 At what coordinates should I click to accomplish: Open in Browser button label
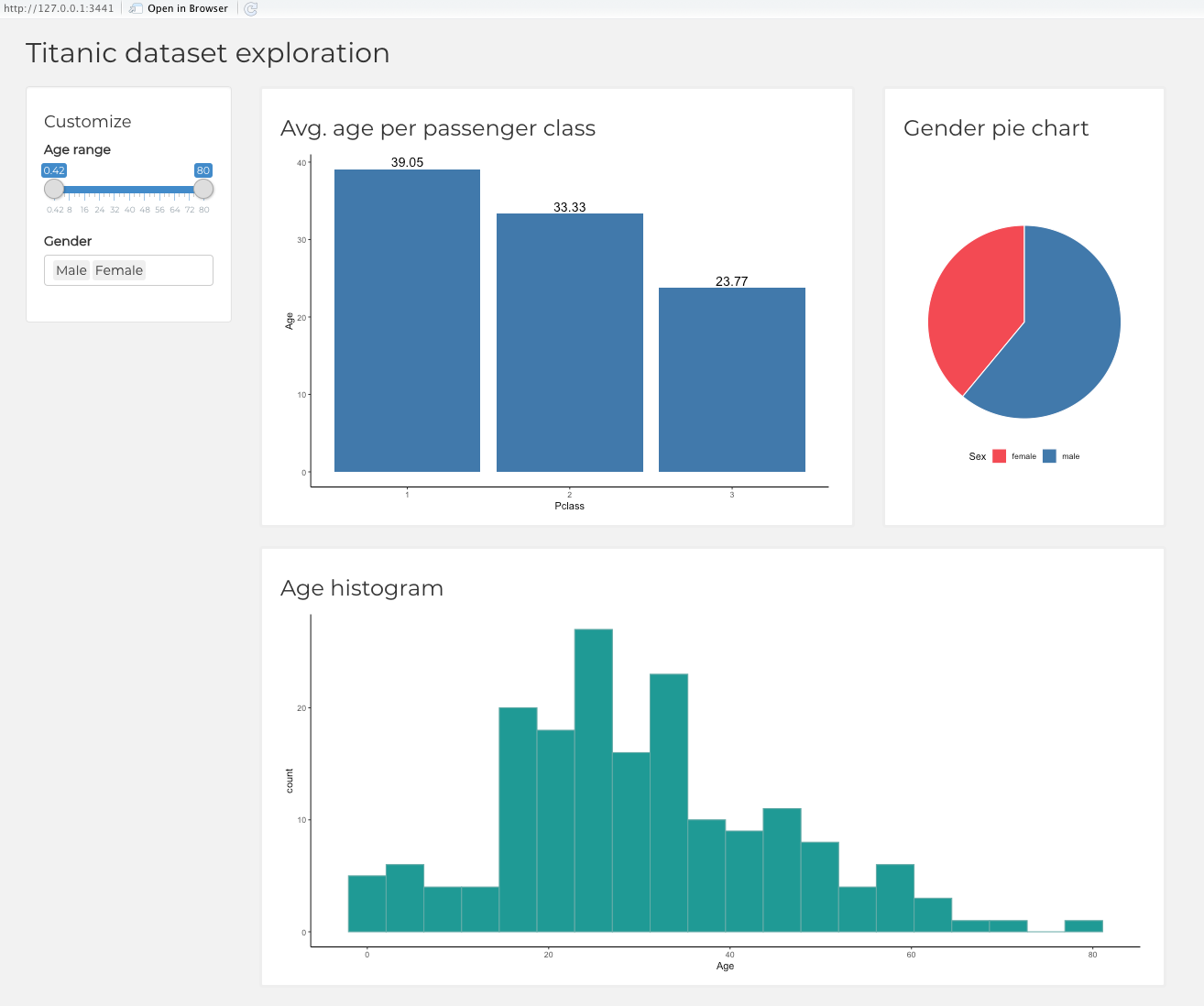(188, 8)
